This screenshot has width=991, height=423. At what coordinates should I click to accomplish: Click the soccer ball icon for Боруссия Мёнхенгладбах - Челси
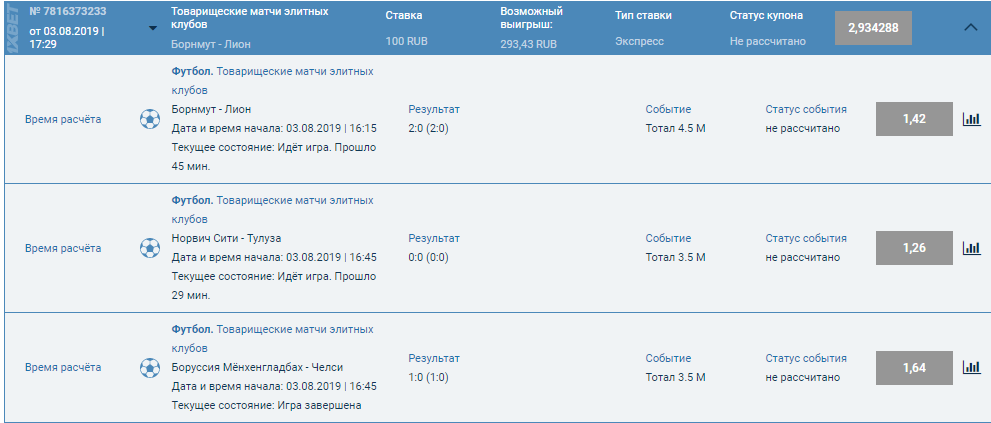pos(149,367)
